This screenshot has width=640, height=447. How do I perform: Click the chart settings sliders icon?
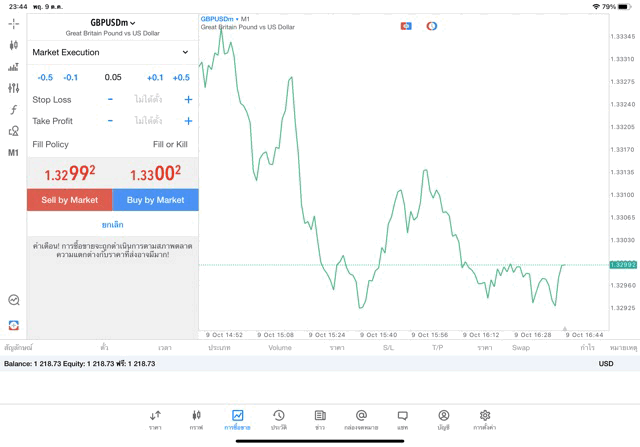click(x=13, y=88)
